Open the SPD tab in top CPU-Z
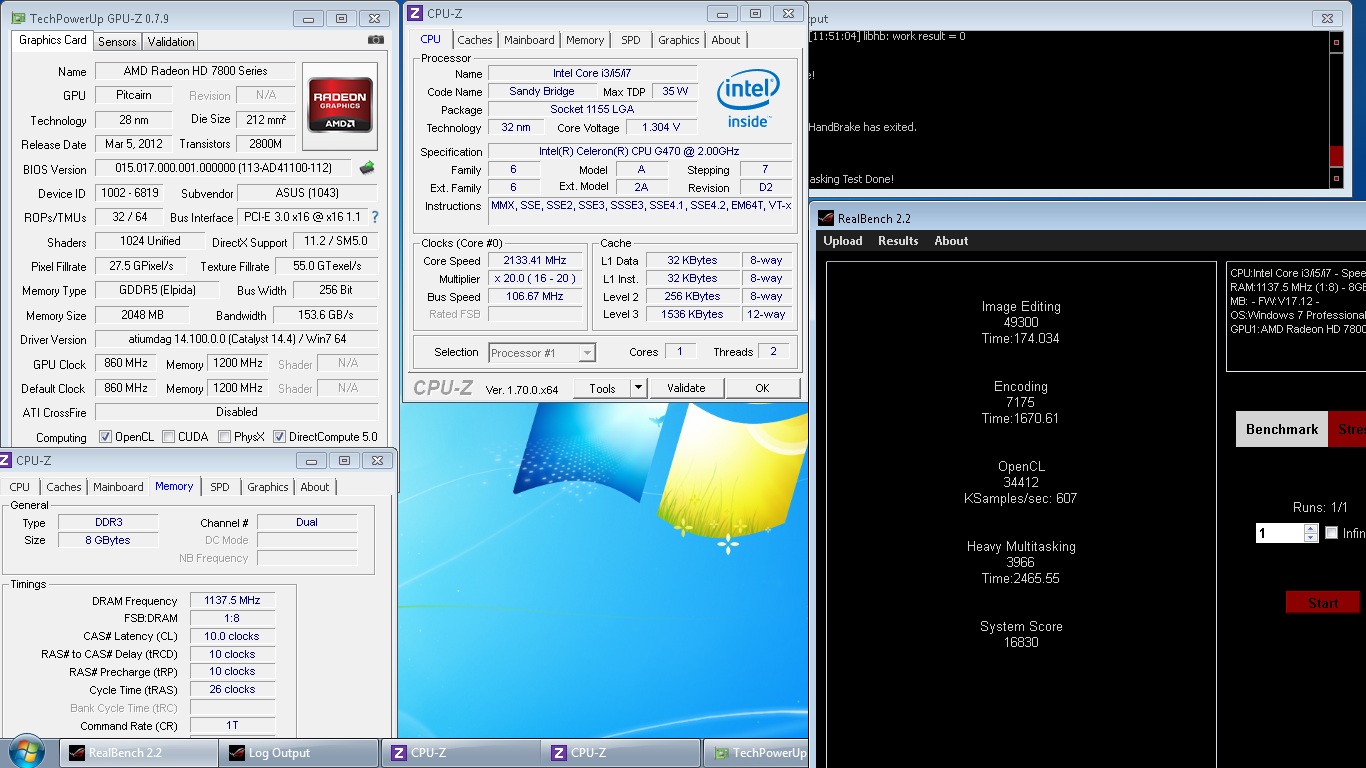Image resolution: width=1366 pixels, height=768 pixels. [631, 40]
